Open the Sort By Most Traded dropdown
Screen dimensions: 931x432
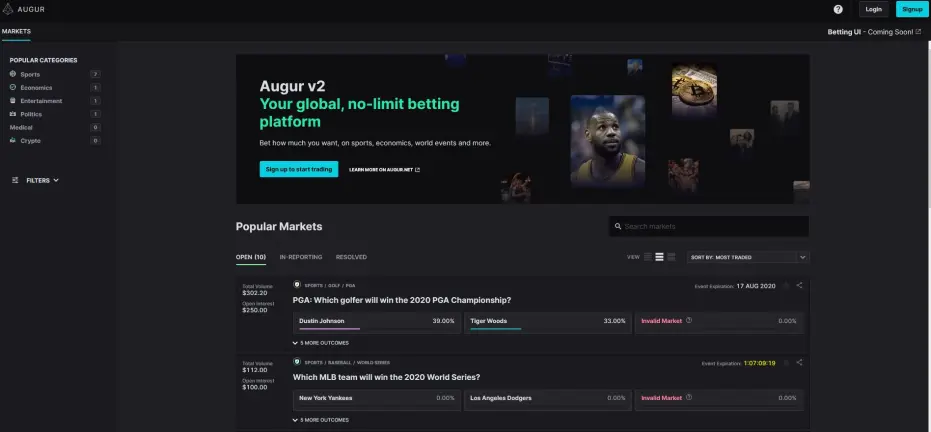[748, 257]
